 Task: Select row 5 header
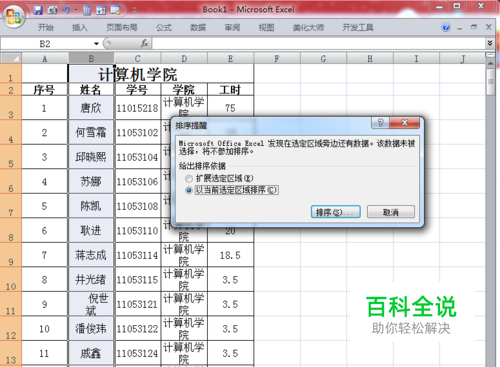[11, 157]
